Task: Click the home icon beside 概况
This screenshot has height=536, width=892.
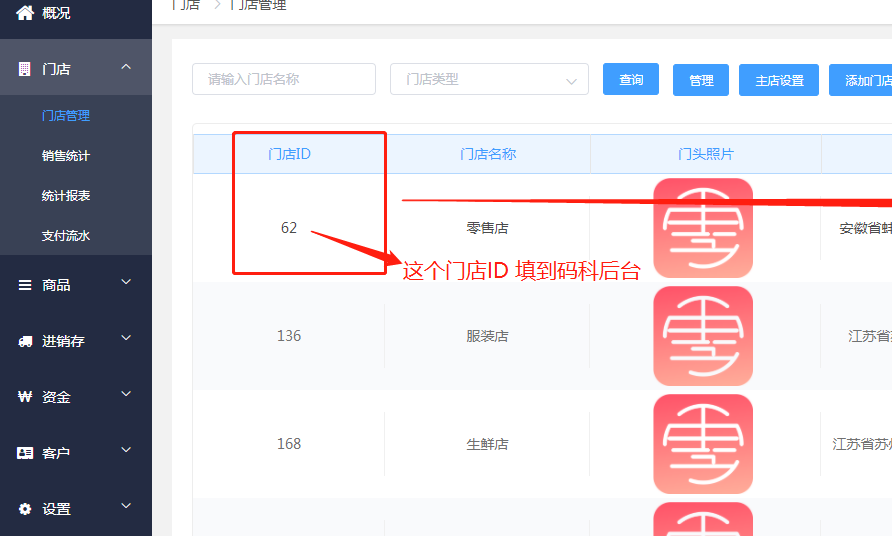Action: [24, 12]
